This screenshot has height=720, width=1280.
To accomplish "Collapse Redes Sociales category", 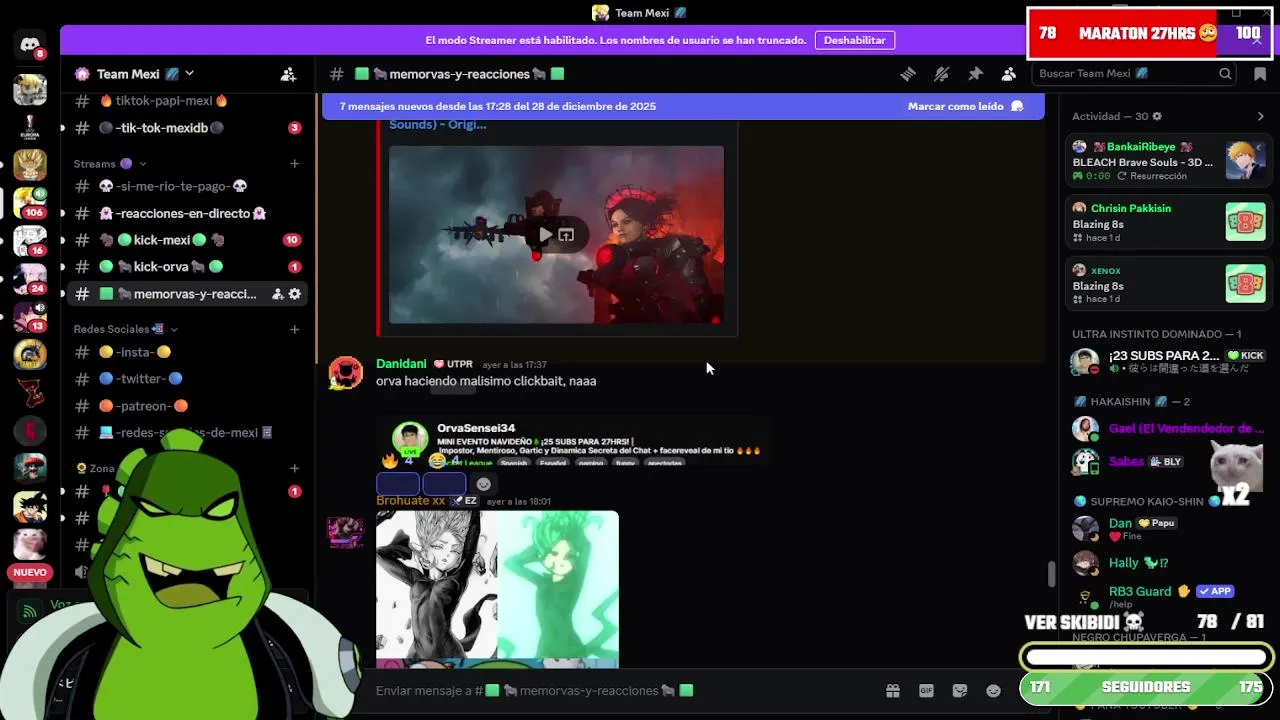I will pyautogui.click(x=126, y=329).
